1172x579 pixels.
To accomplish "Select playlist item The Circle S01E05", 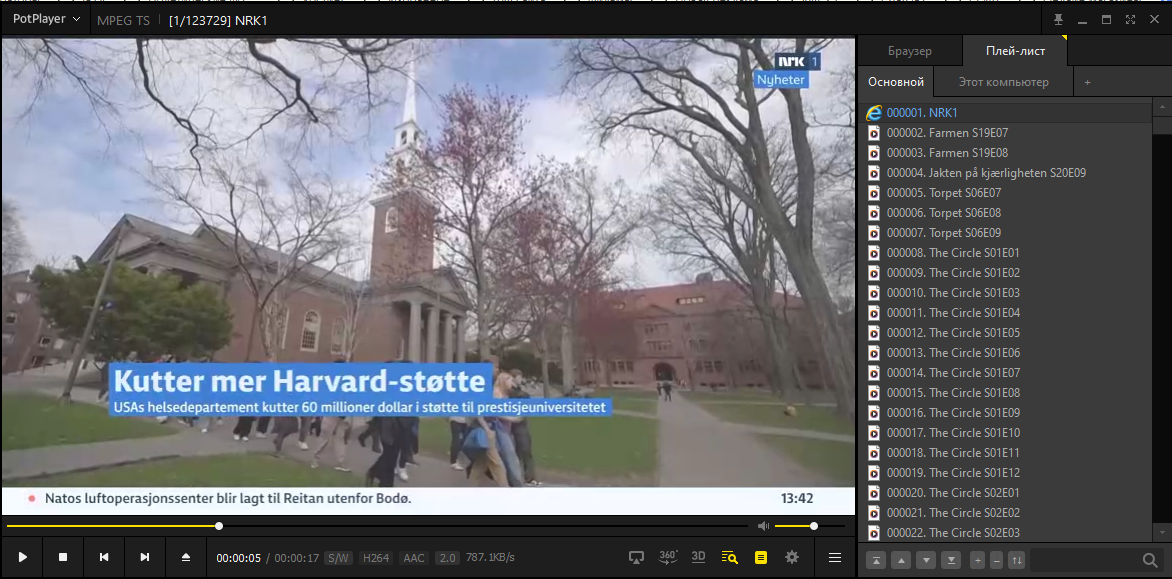I will coord(1005,332).
